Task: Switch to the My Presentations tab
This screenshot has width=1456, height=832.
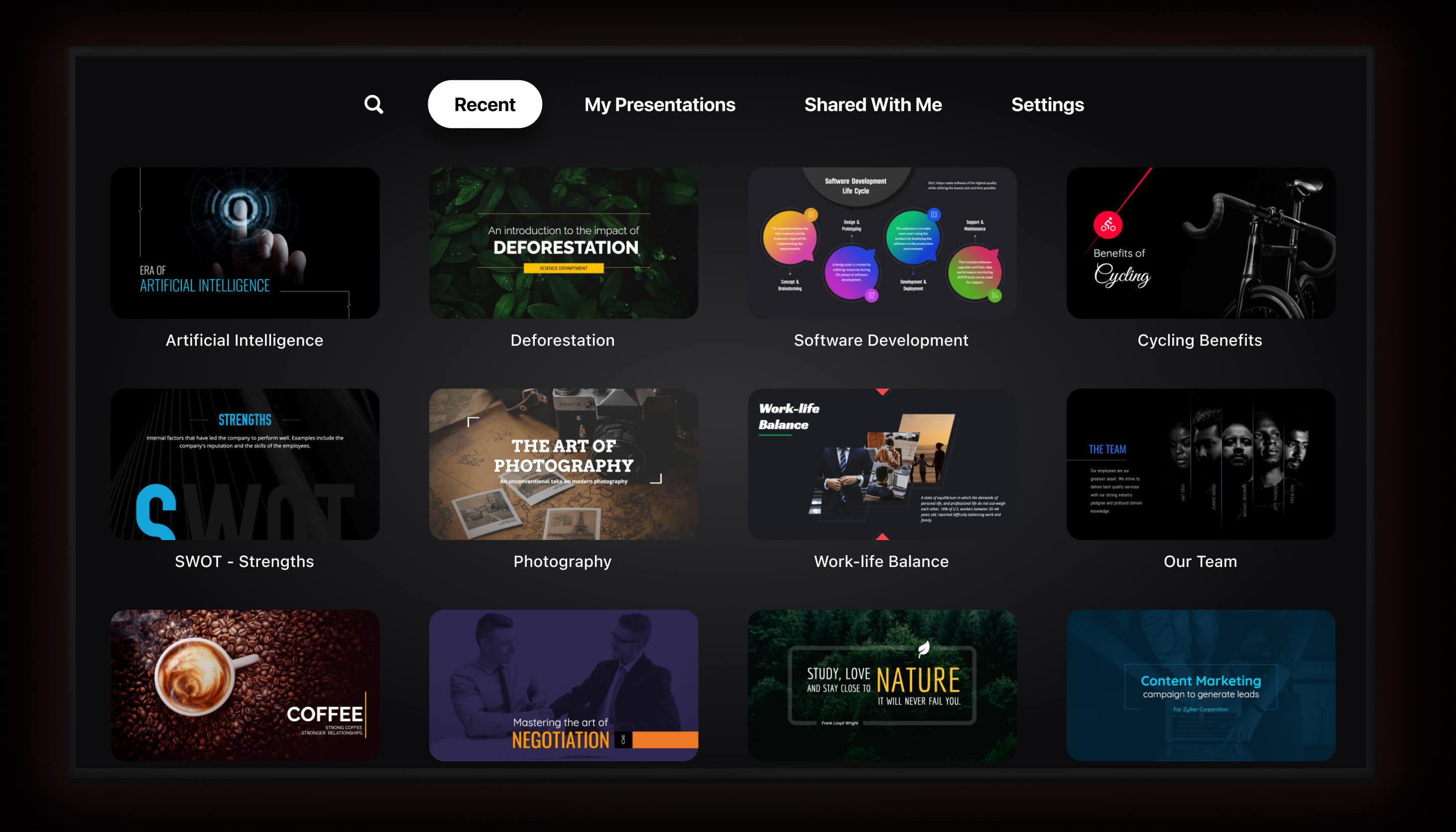Action: [659, 104]
